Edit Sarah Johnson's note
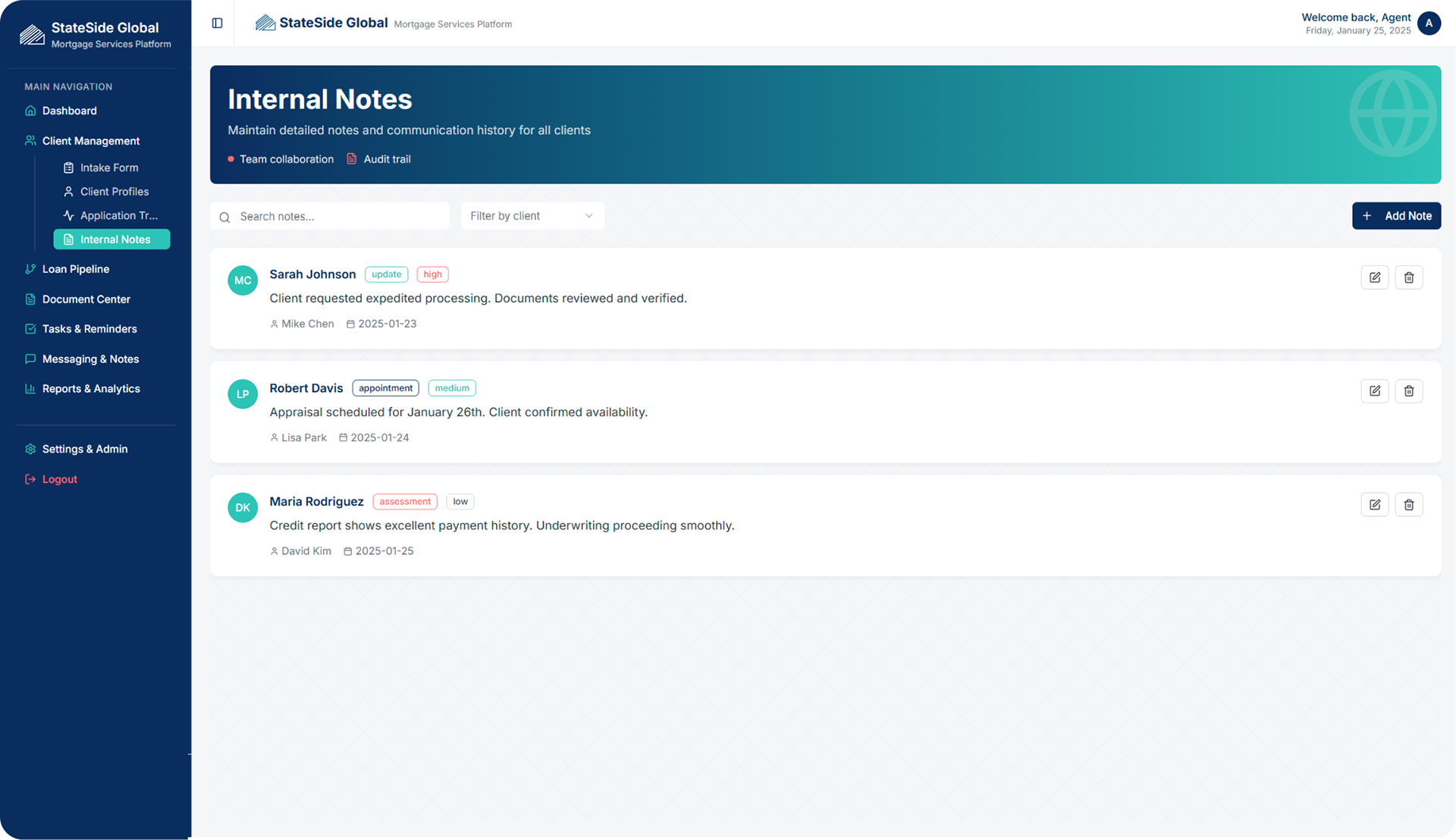 [x=1374, y=277]
